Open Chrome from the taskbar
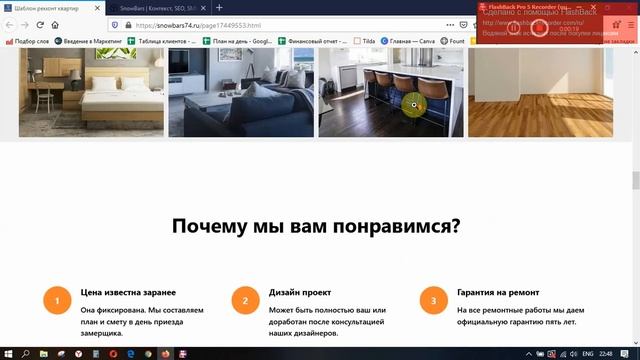 [148, 354]
